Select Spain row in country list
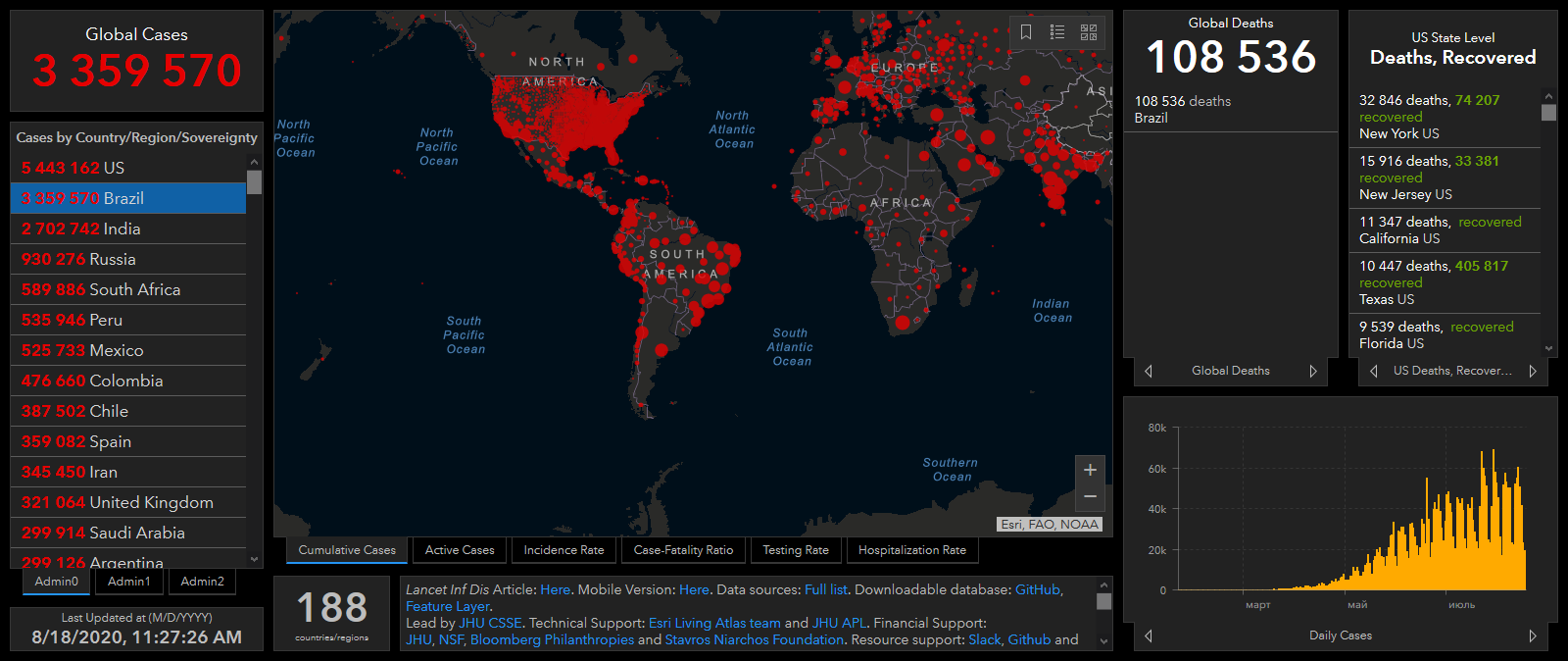This screenshot has height=661, width=1568. pos(128,441)
